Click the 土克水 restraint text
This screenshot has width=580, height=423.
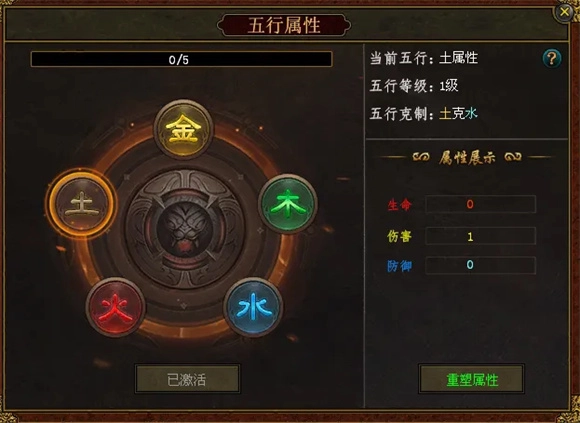458,113
